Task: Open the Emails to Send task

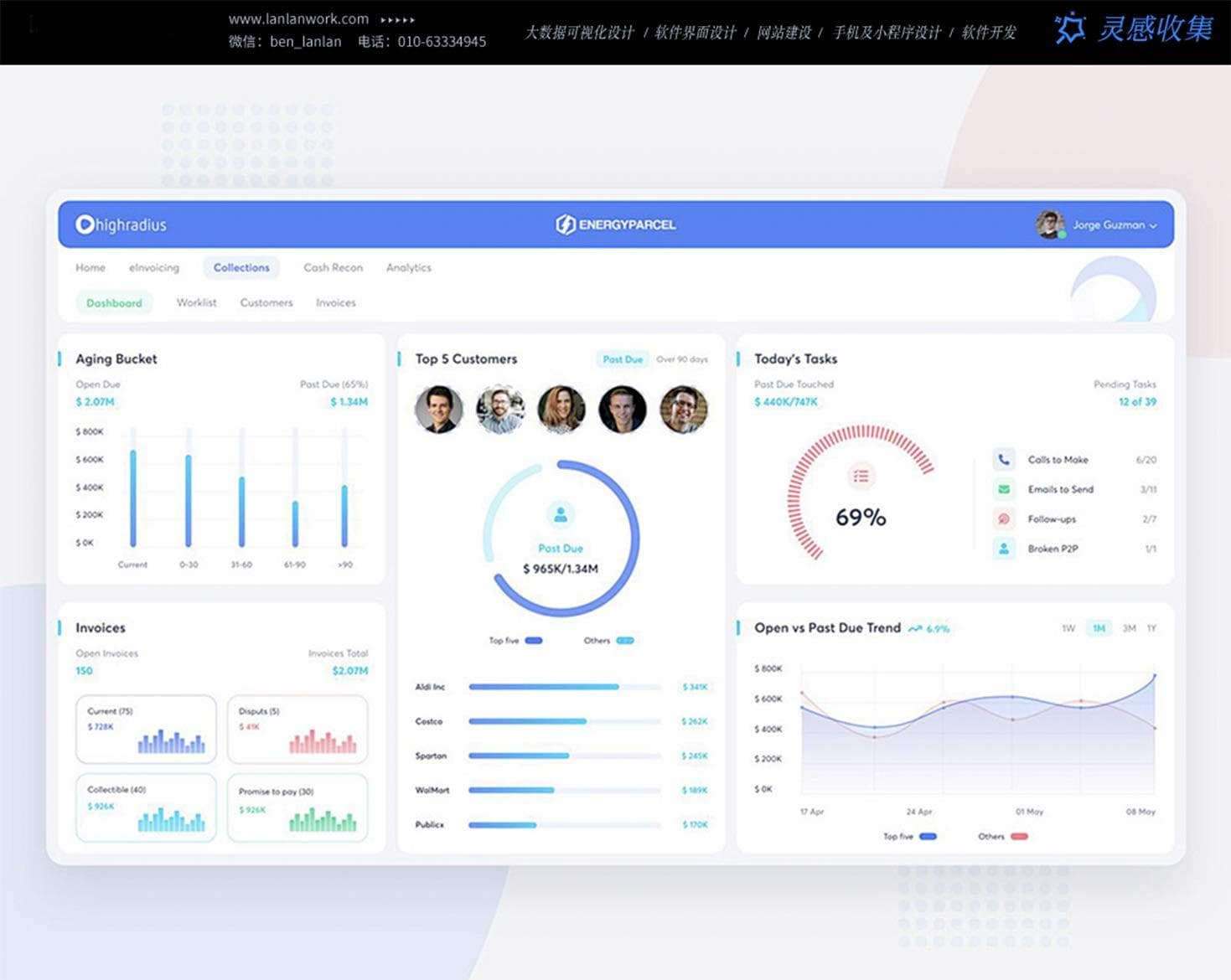Action: click(1075, 489)
